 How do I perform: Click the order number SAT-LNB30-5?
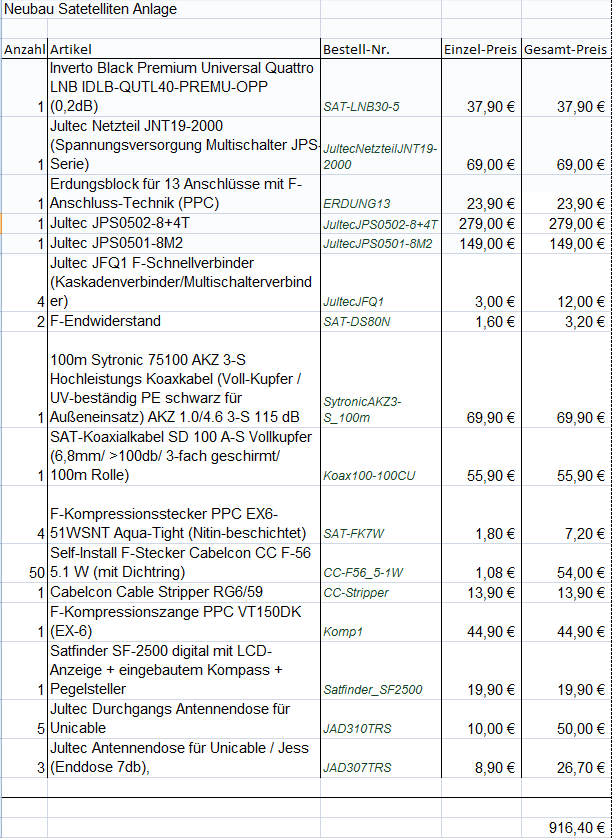tap(361, 106)
